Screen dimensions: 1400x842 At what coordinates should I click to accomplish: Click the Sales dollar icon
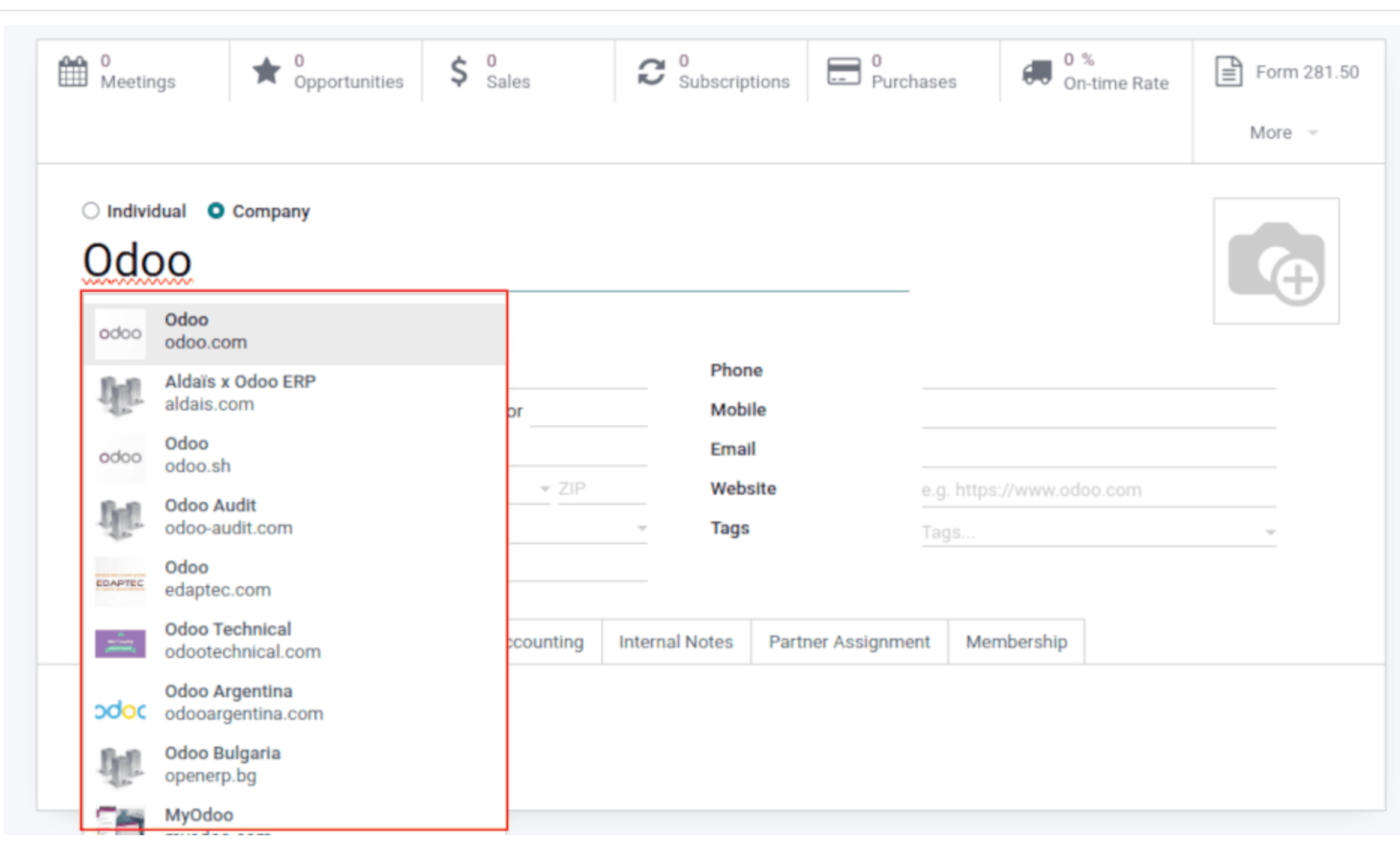click(x=459, y=71)
